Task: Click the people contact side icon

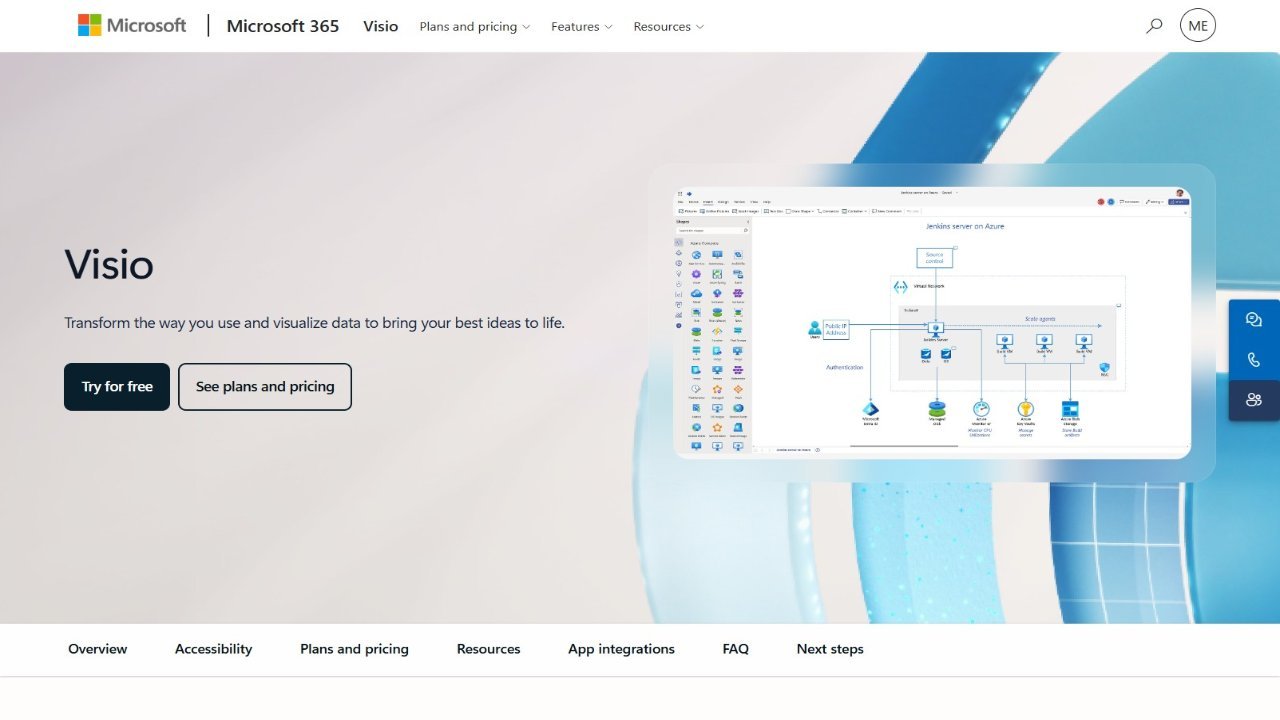Action: pyautogui.click(x=1254, y=400)
